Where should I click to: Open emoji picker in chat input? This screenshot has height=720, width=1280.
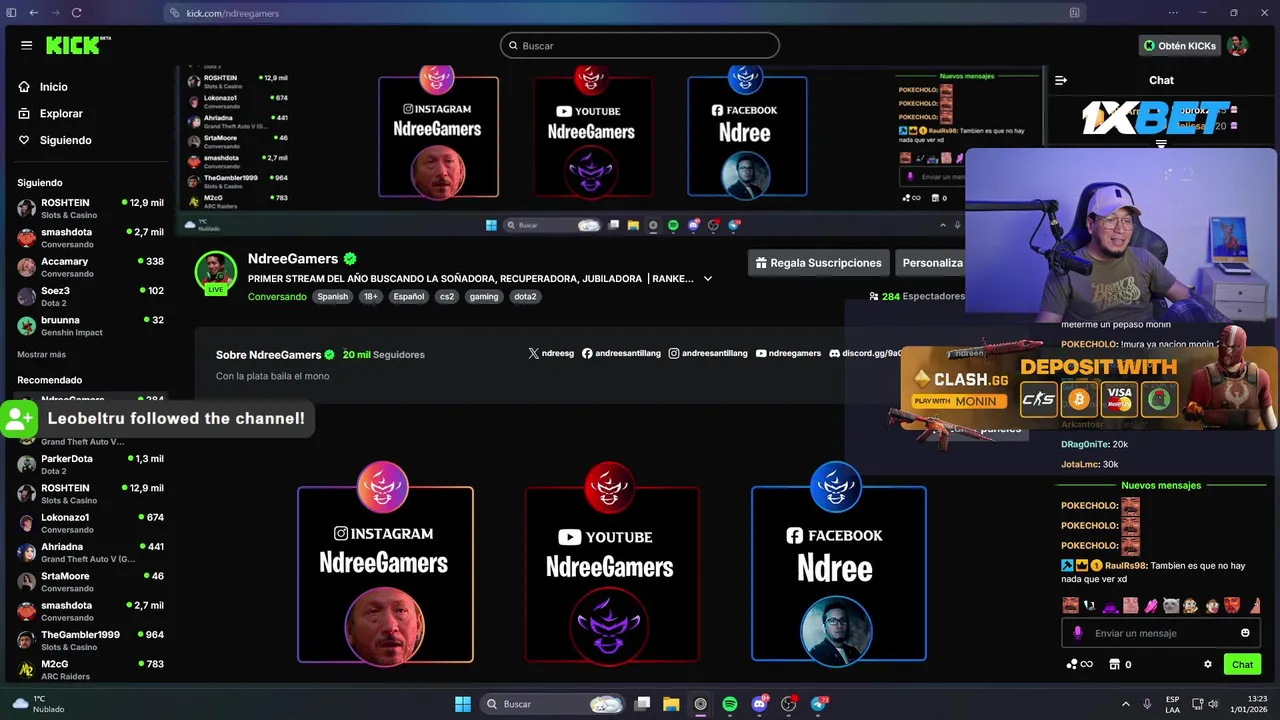click(1245, 633)
